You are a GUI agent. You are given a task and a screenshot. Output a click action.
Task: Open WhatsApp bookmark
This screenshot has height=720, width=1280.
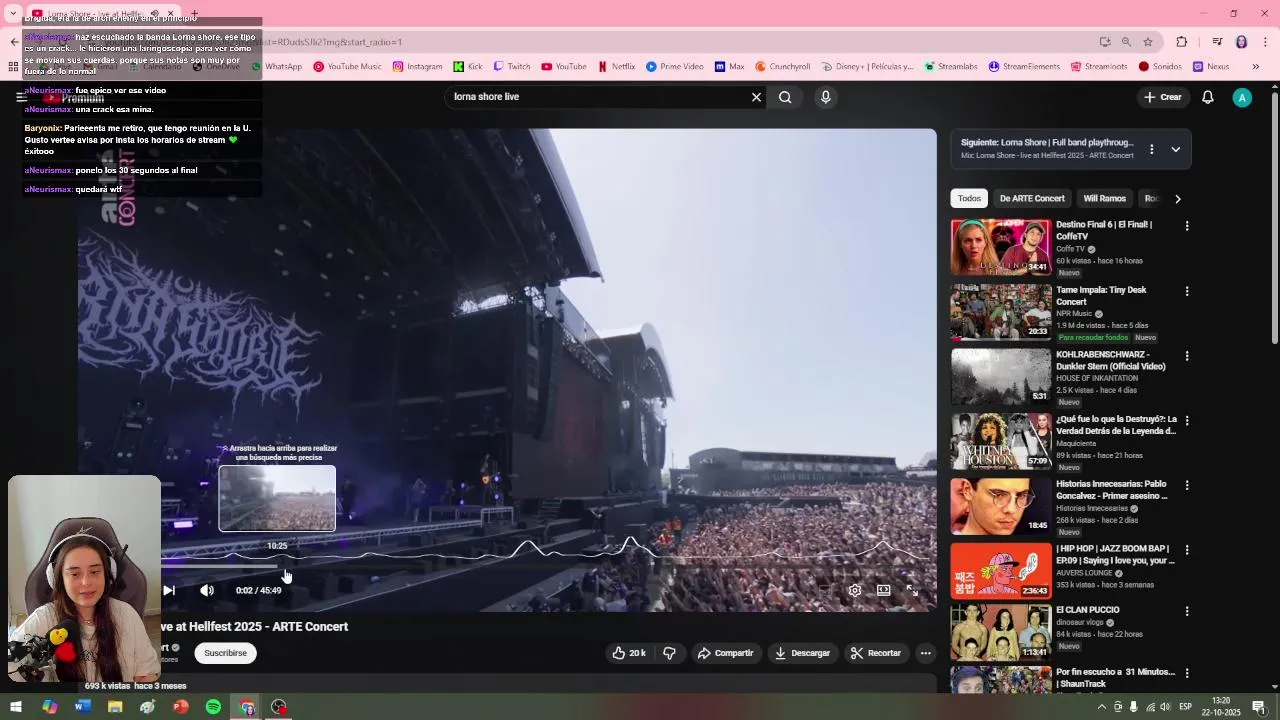277,67
